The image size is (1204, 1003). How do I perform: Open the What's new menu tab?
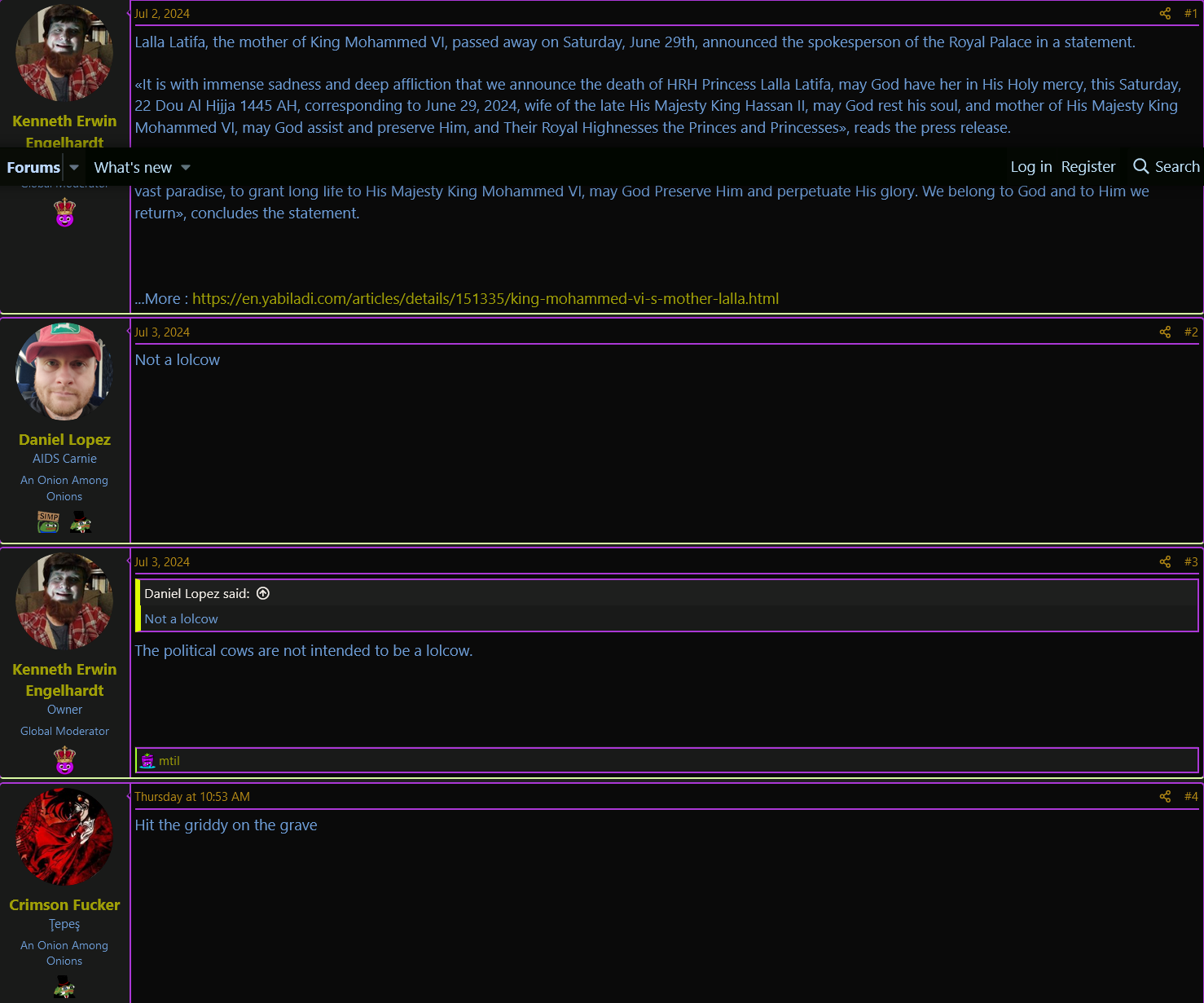133,167
